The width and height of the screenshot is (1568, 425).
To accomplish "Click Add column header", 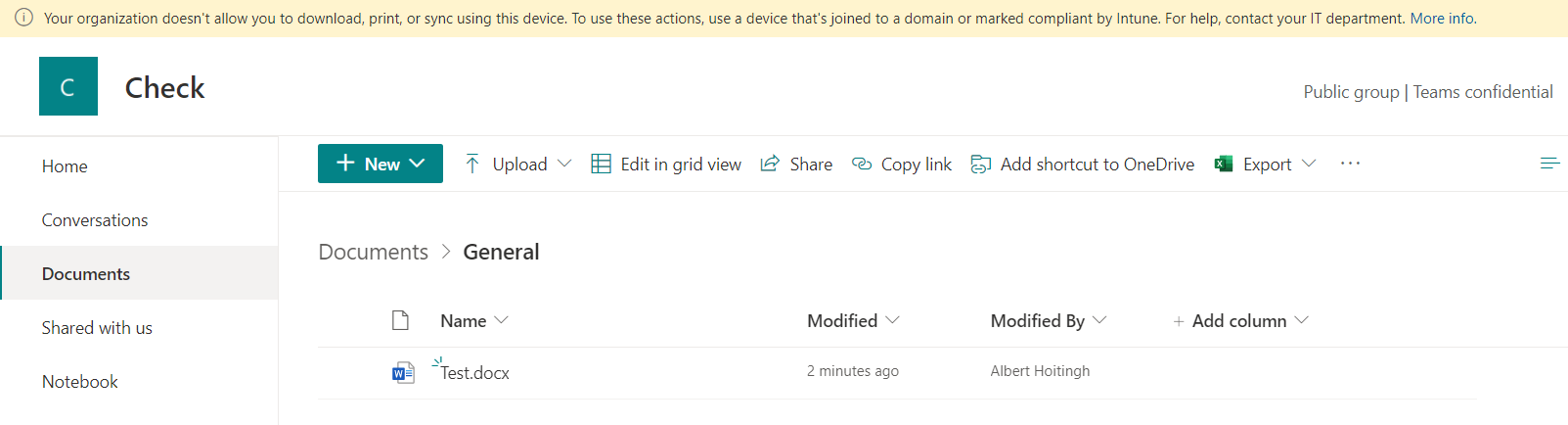I will (1239, 320).
